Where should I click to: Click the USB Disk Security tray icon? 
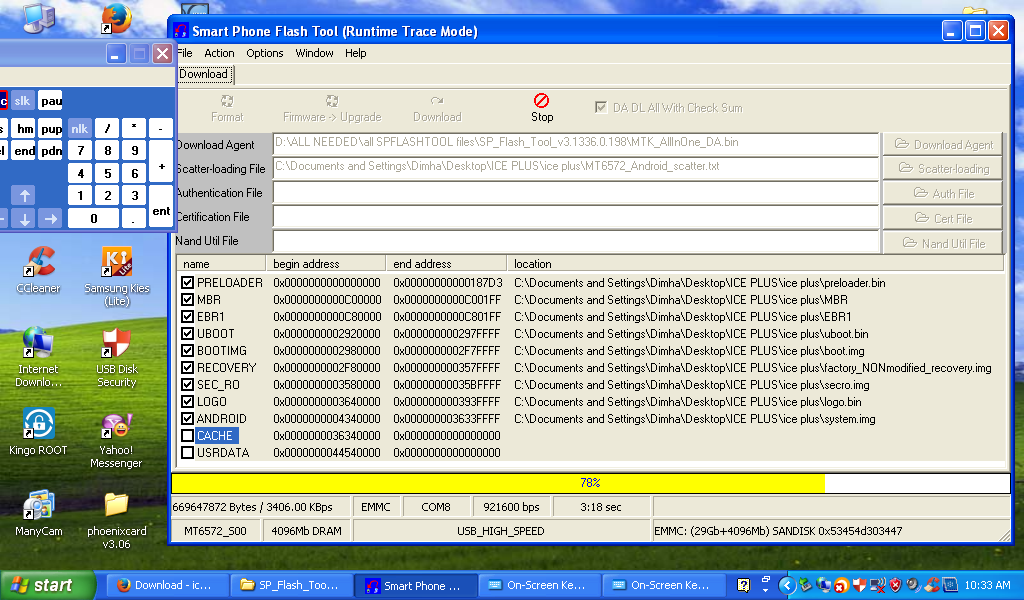859,585
